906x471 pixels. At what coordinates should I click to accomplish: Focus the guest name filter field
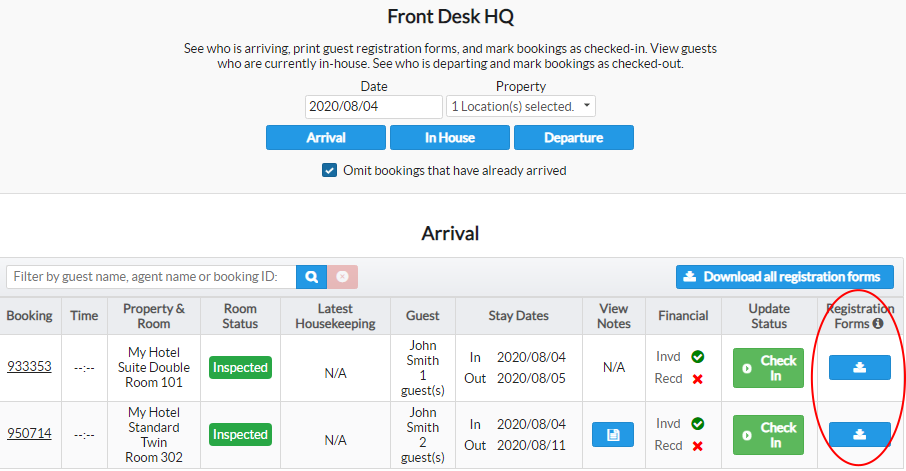coord(151,277)
